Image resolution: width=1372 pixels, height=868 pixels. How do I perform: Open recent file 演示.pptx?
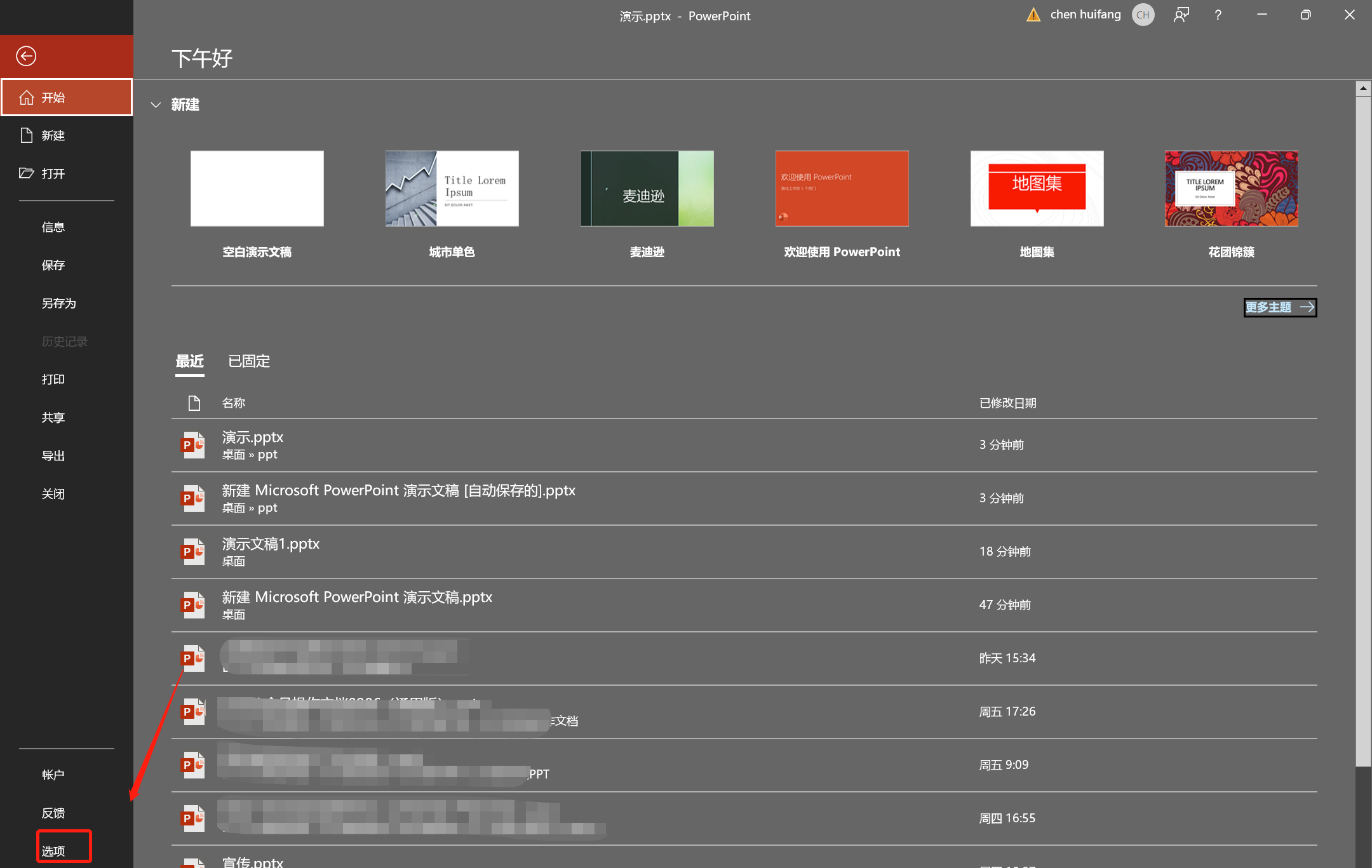pyautogui.click(x=744, y=445)
